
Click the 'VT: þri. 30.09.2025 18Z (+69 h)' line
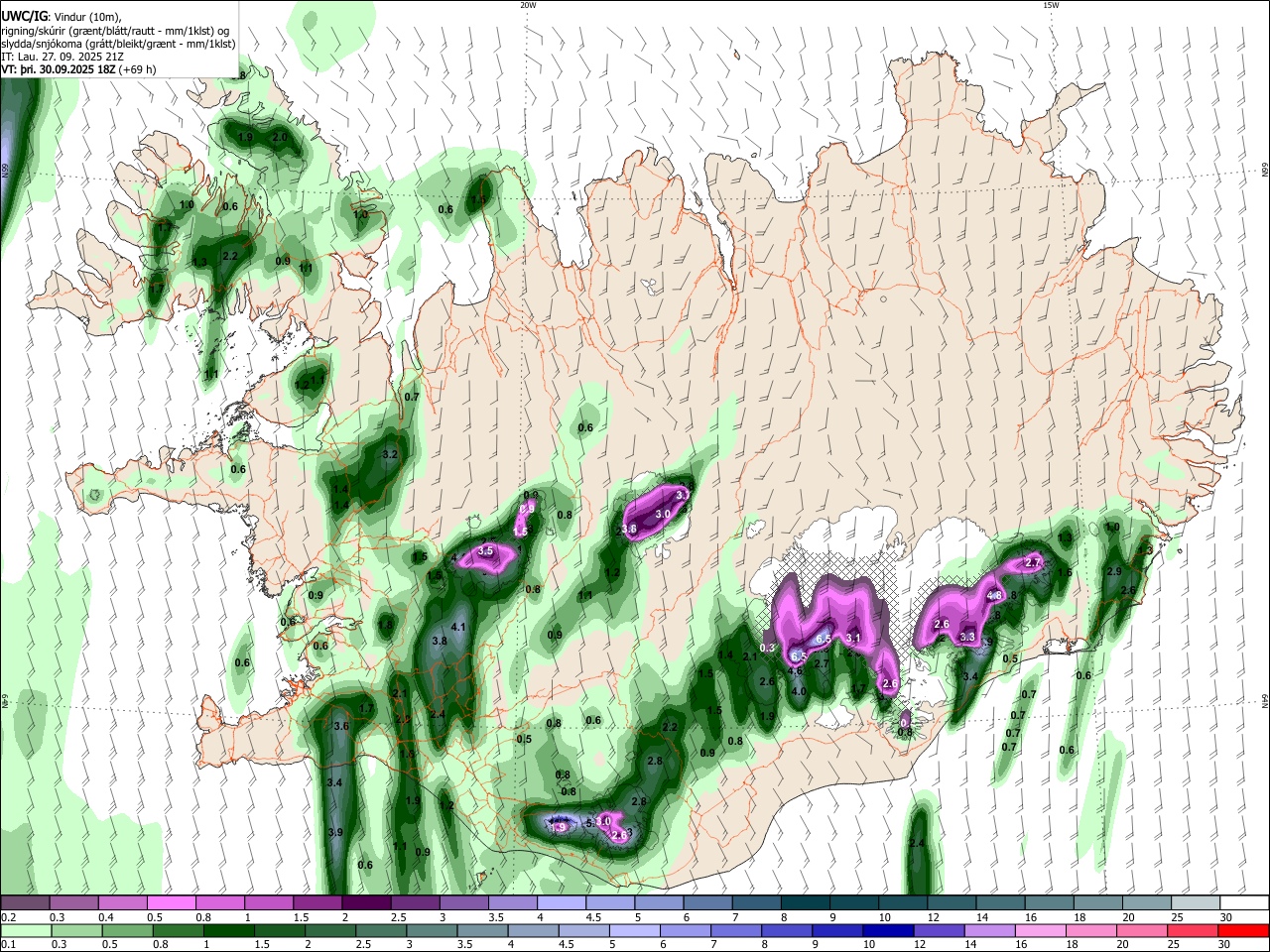(x=78, y=70)
